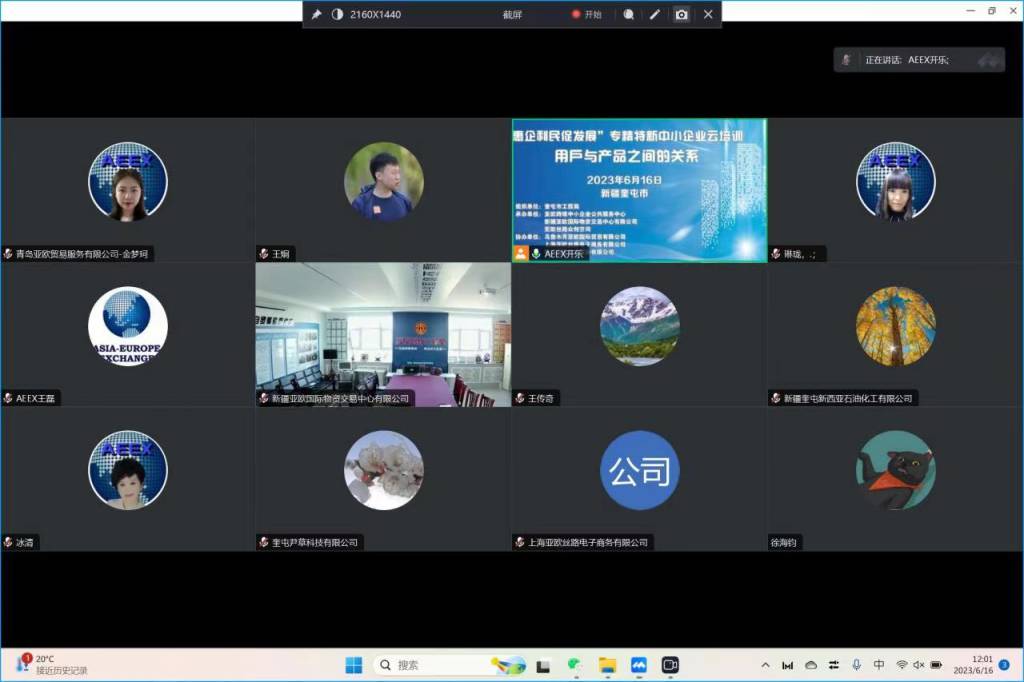Click 王炯's participant avatar
Image resolution: width=1024 pixels, height=682 pixels.
pos(383,181)
